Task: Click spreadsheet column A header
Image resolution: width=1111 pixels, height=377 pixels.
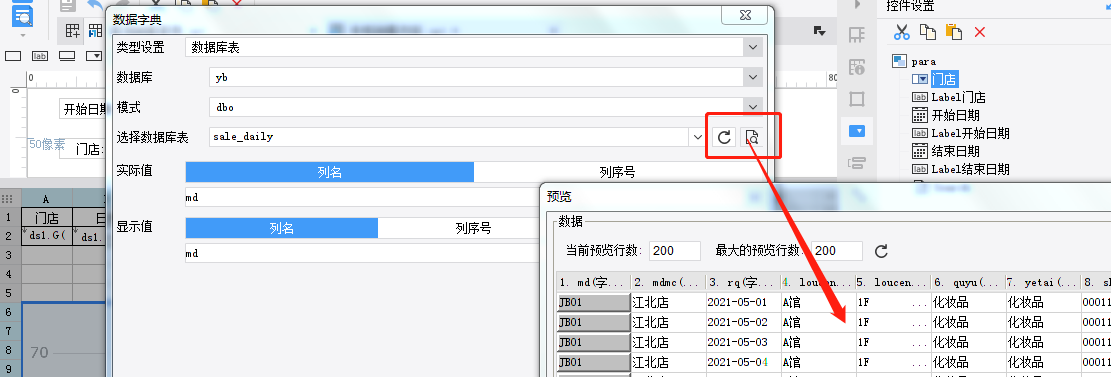Action: 47,200
